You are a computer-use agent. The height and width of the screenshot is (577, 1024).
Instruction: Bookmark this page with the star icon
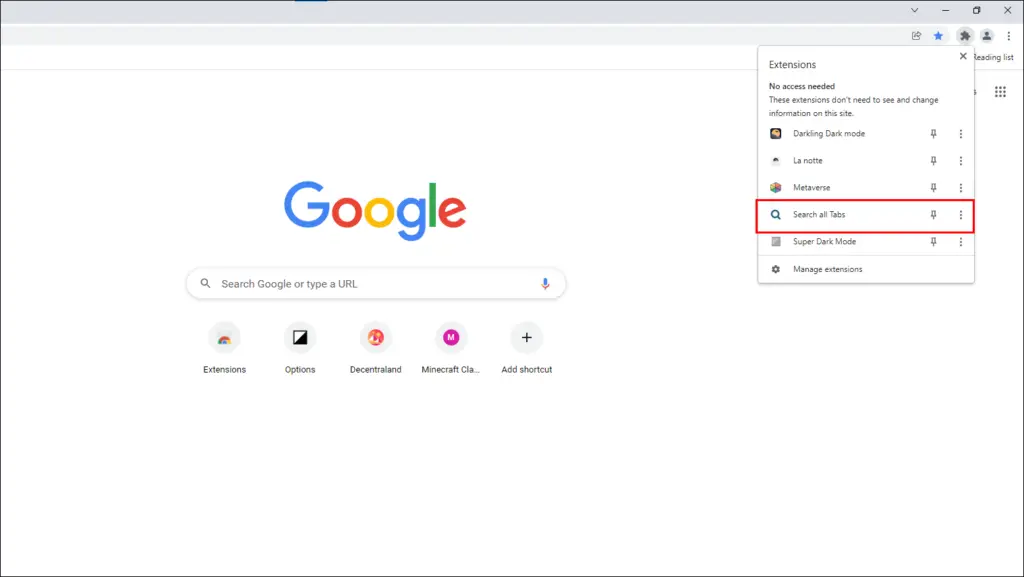pos(938,36)
